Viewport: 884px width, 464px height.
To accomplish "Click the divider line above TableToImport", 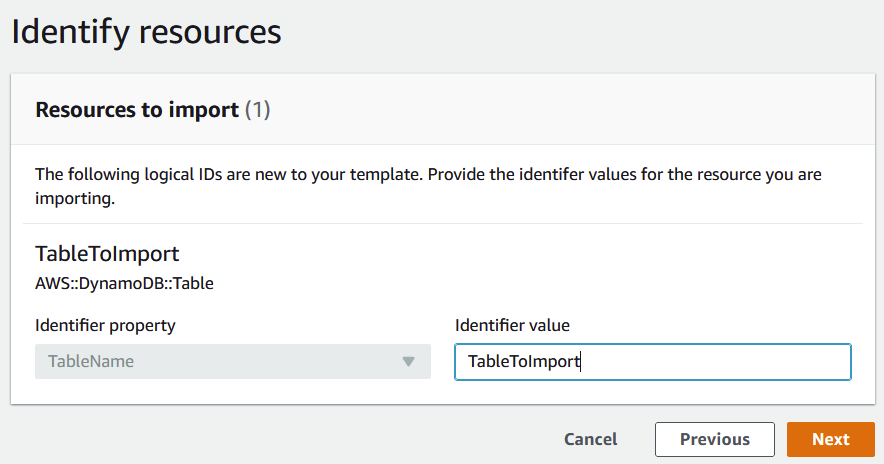I will pos(440,223).
